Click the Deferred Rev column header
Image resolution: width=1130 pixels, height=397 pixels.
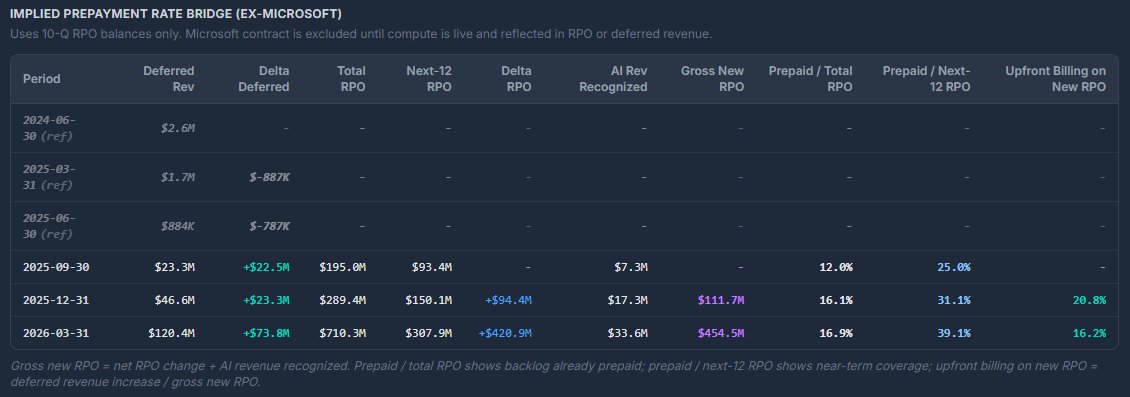click(169, 79)
